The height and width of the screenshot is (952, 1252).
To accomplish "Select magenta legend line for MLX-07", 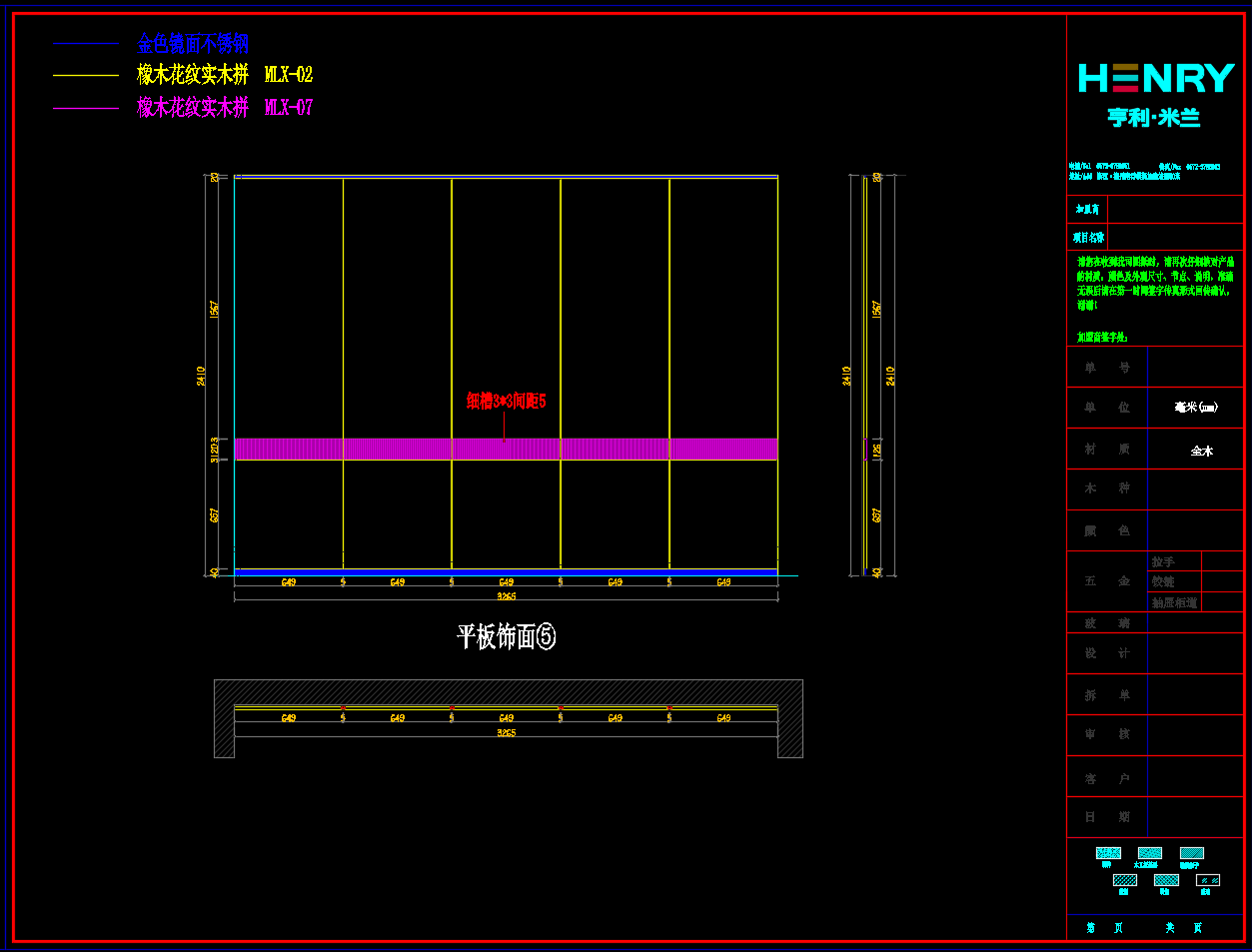I will point(86,108).
